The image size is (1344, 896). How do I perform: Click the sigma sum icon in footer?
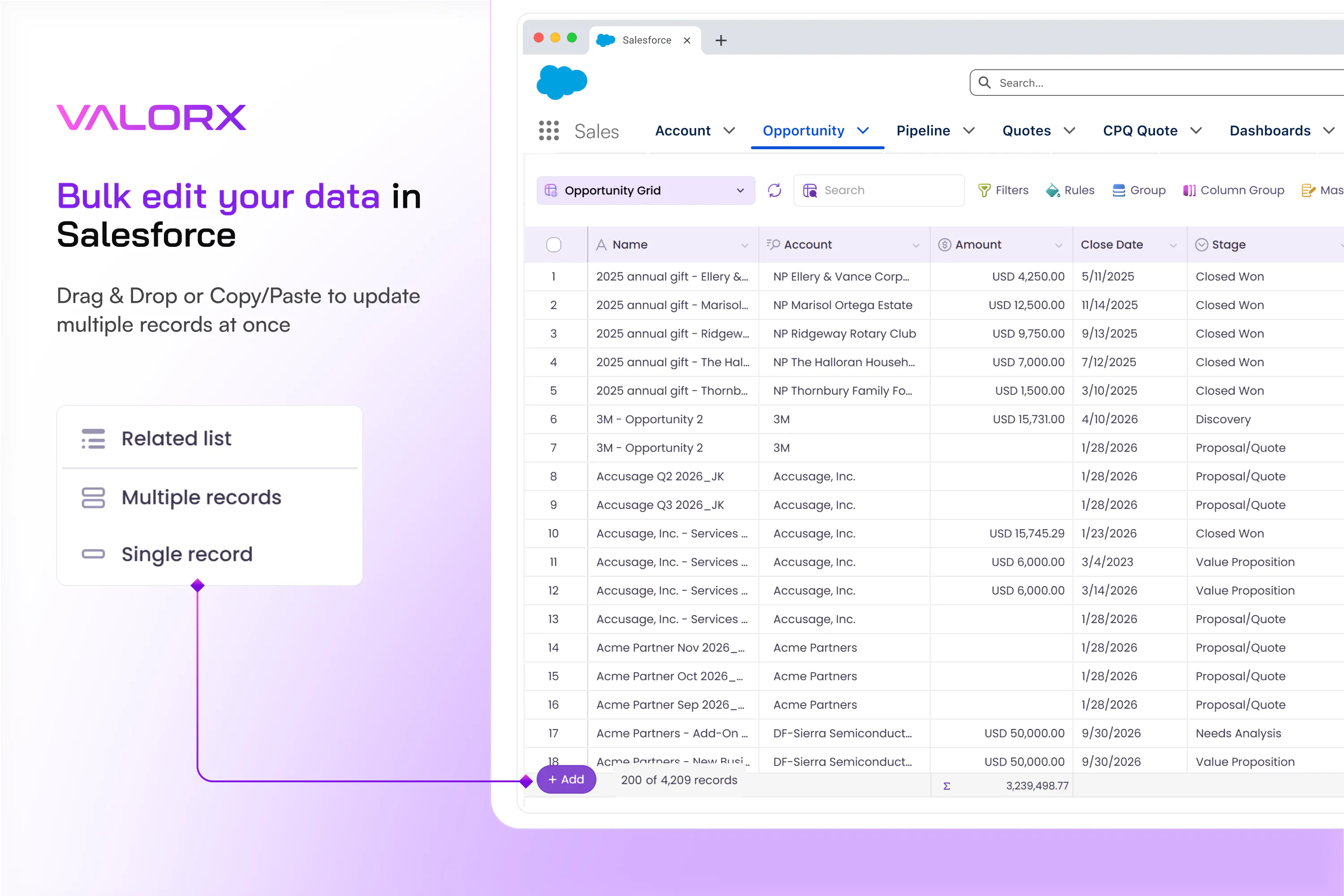pos(946,786)
